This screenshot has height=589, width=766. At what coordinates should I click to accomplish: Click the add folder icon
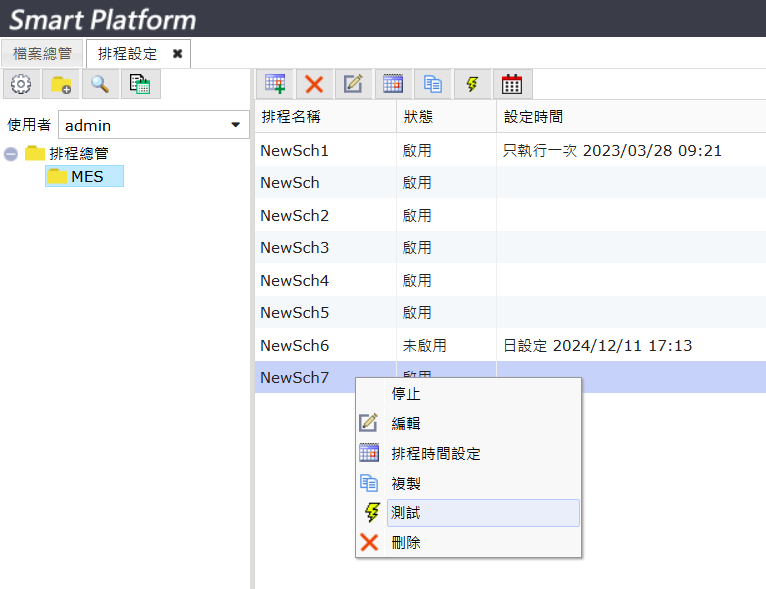(x=61, y=84)
